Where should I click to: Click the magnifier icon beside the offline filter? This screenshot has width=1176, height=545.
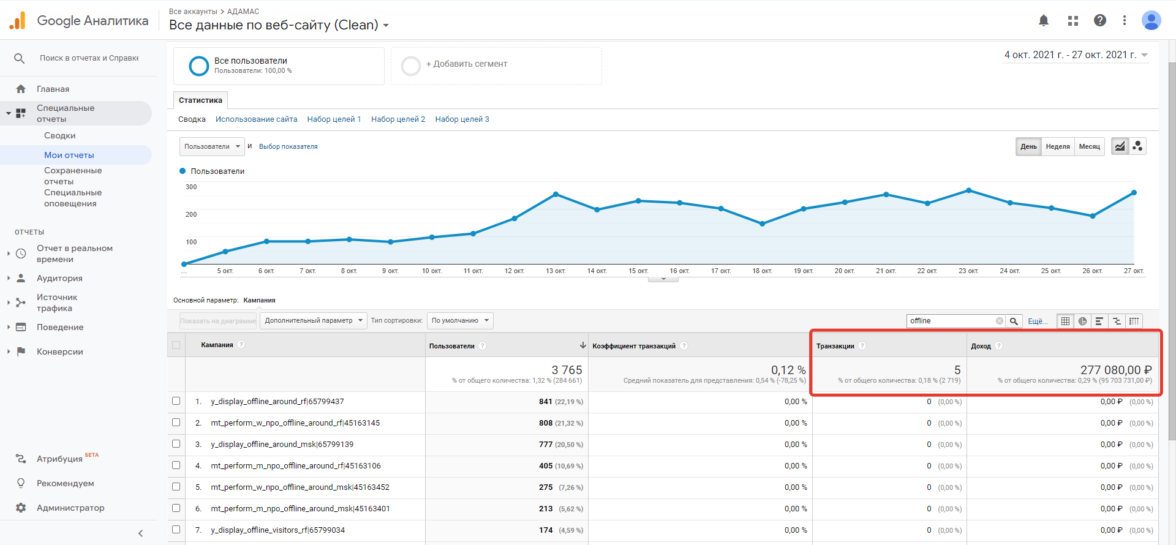[x=1013, y=321]
